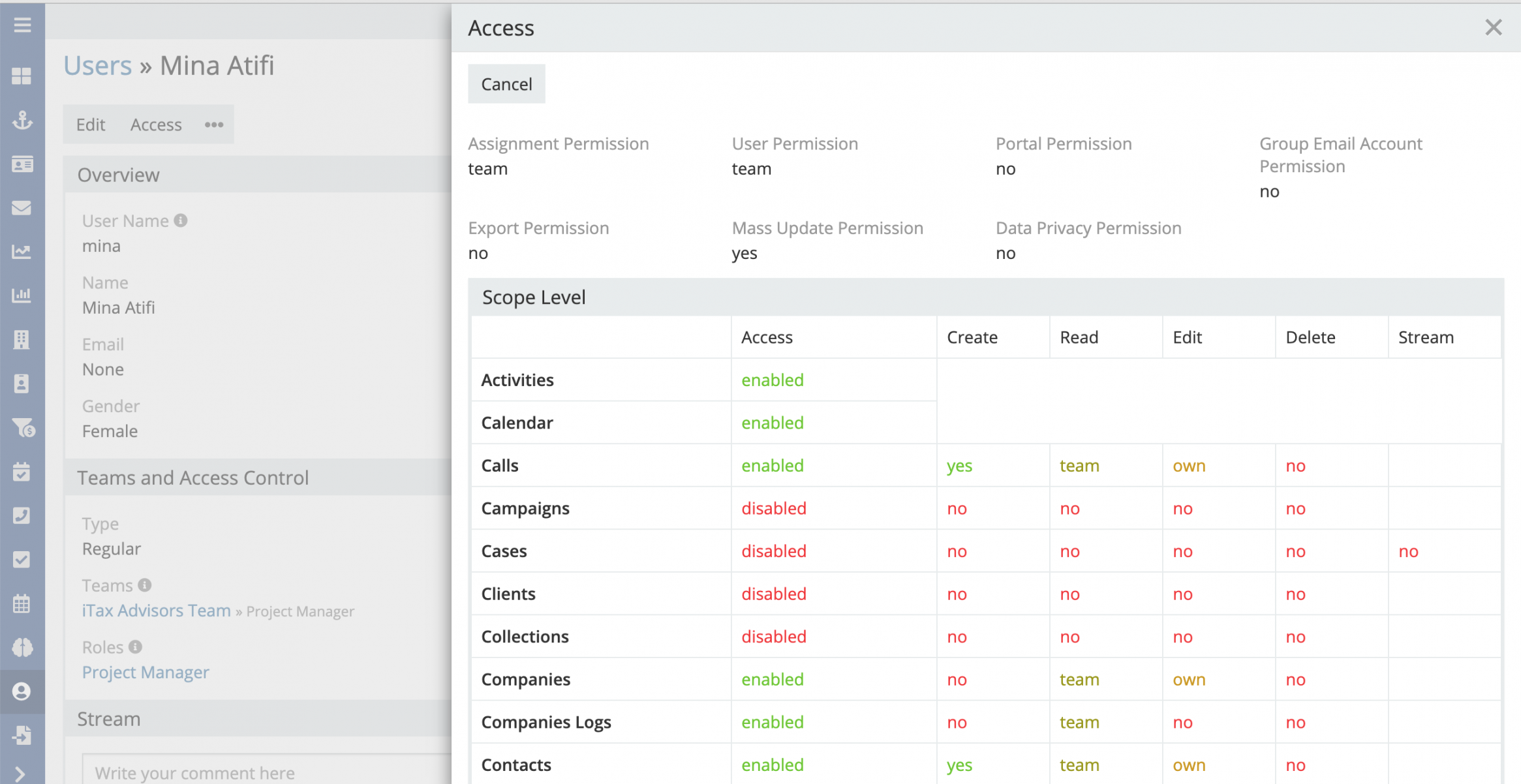Select the Access menu item
The image size is (1521, 784).
tap(156, 125)
